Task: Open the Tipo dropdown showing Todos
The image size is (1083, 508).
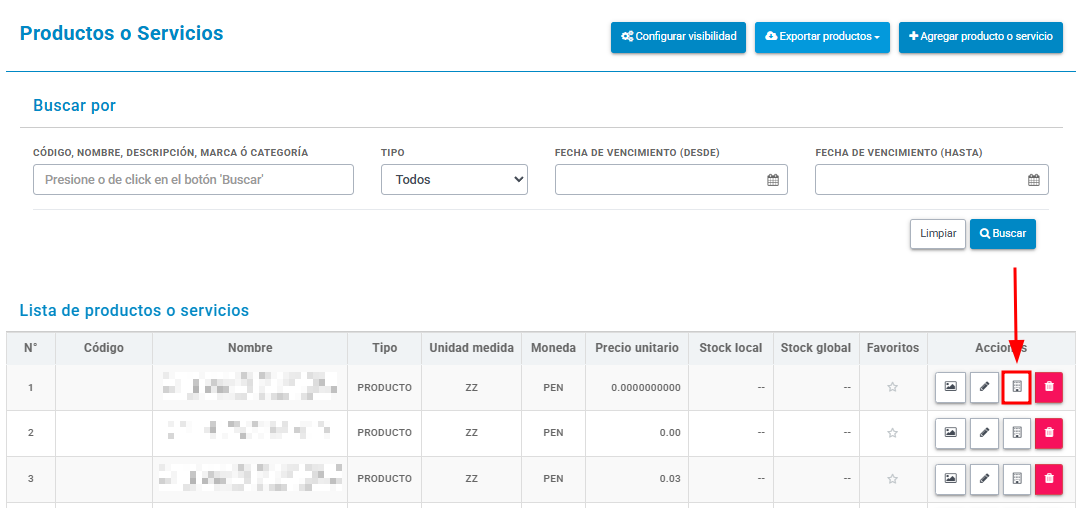Action: tap(454, 180)
